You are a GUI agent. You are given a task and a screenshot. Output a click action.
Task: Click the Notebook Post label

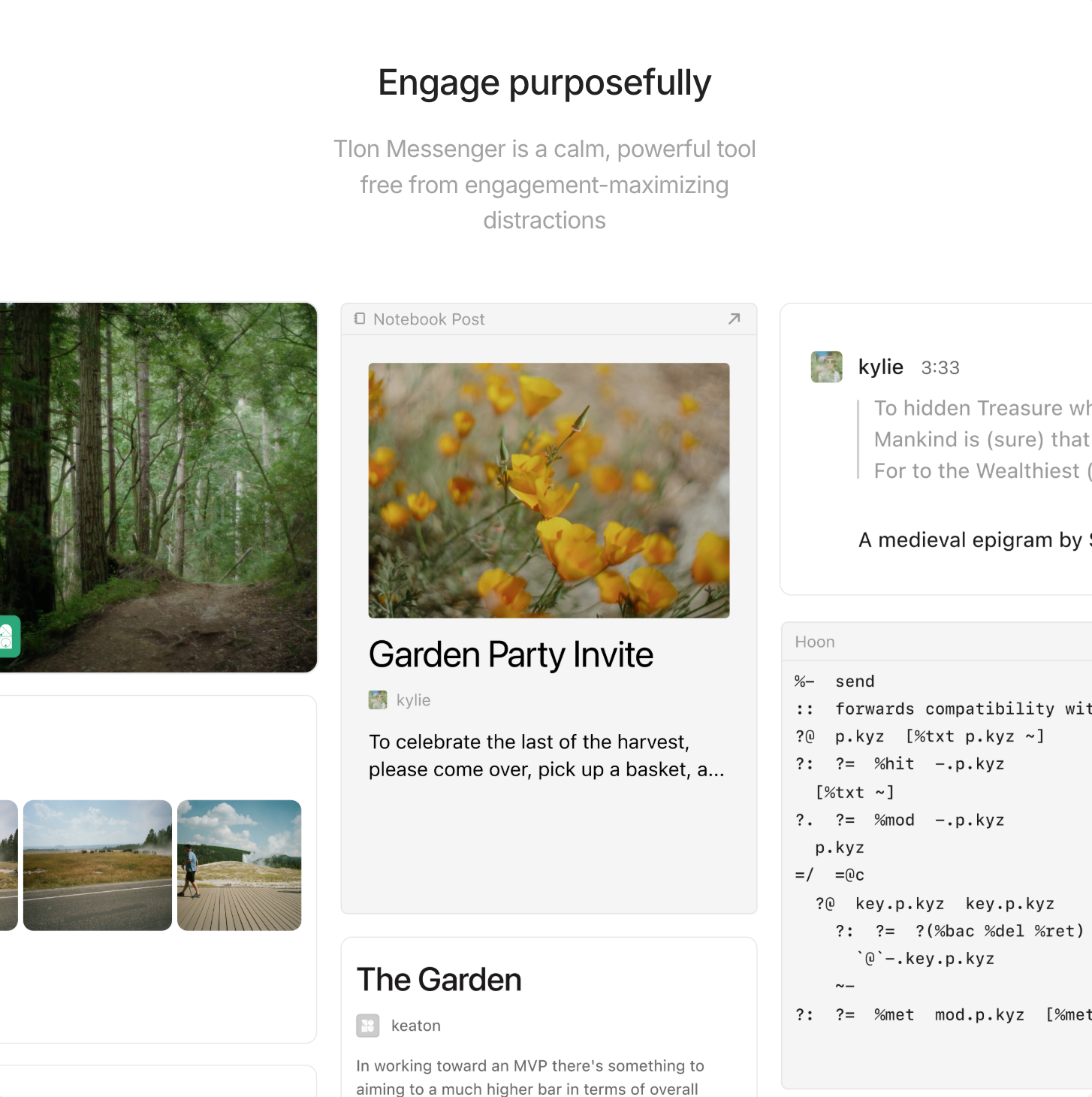click(429, 319)
